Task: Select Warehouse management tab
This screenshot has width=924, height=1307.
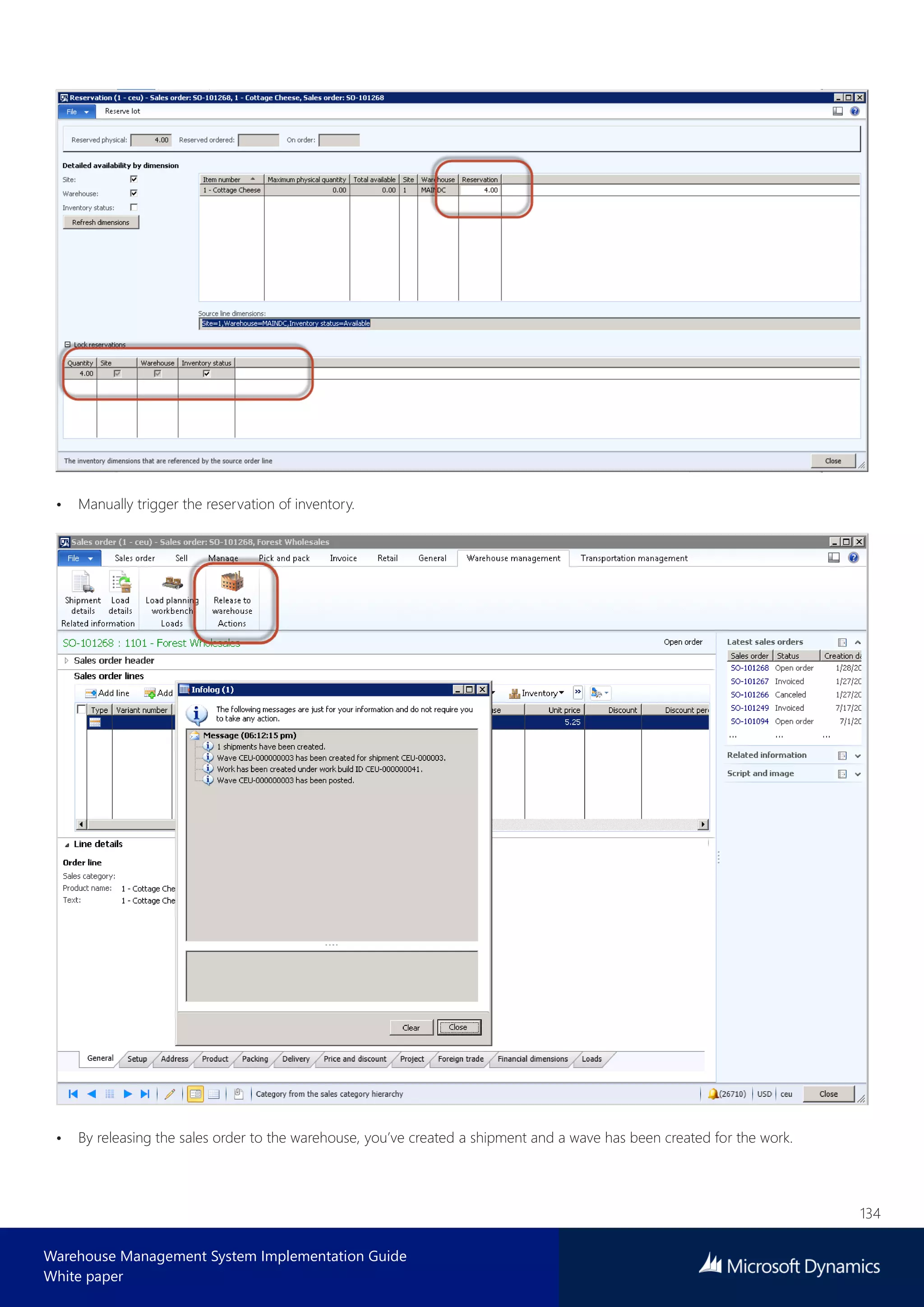Action: (x=513, y=558)
